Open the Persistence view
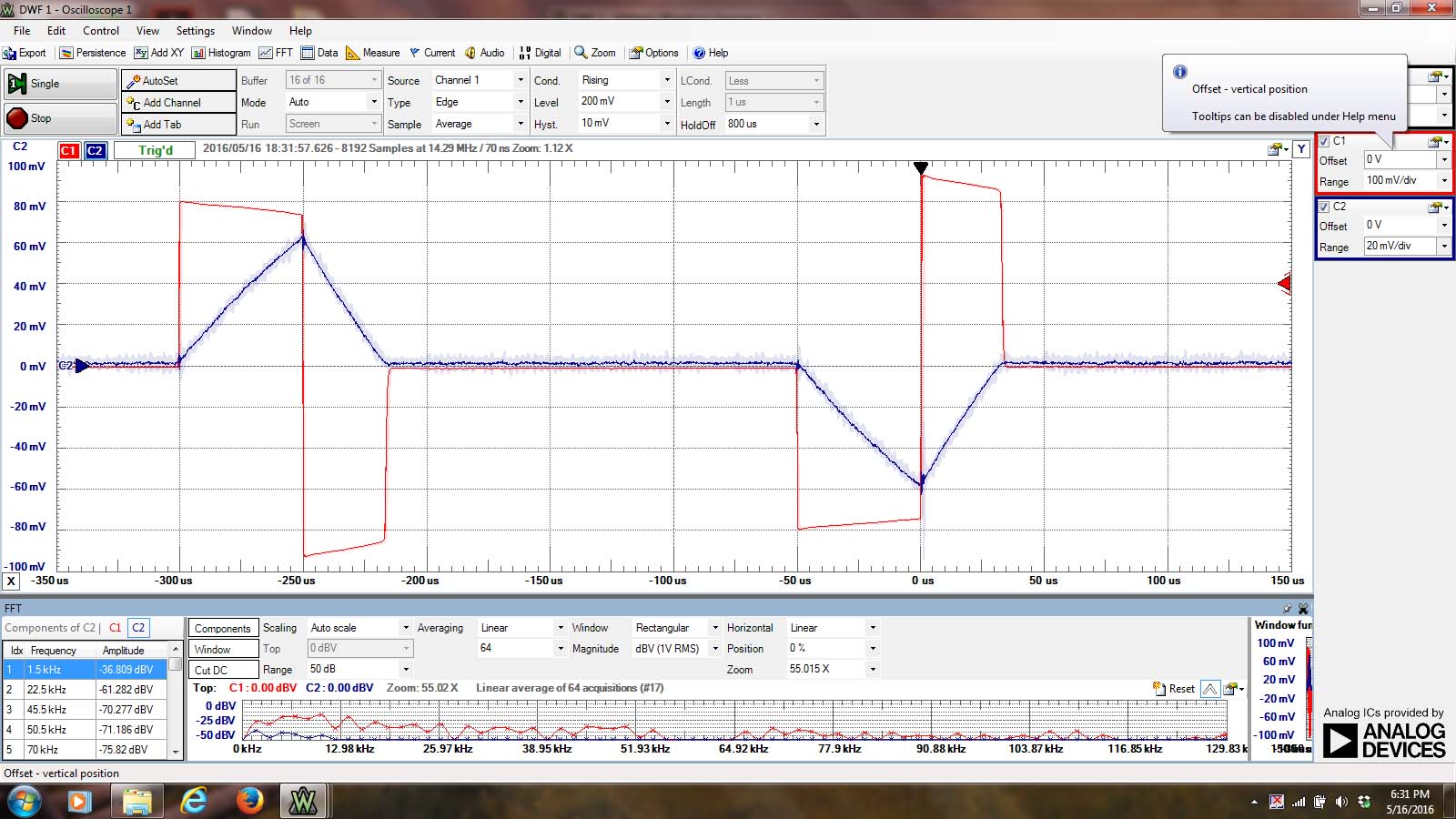Image resolution: width=1456 pixels, height=819 pixels. point(93,53)
